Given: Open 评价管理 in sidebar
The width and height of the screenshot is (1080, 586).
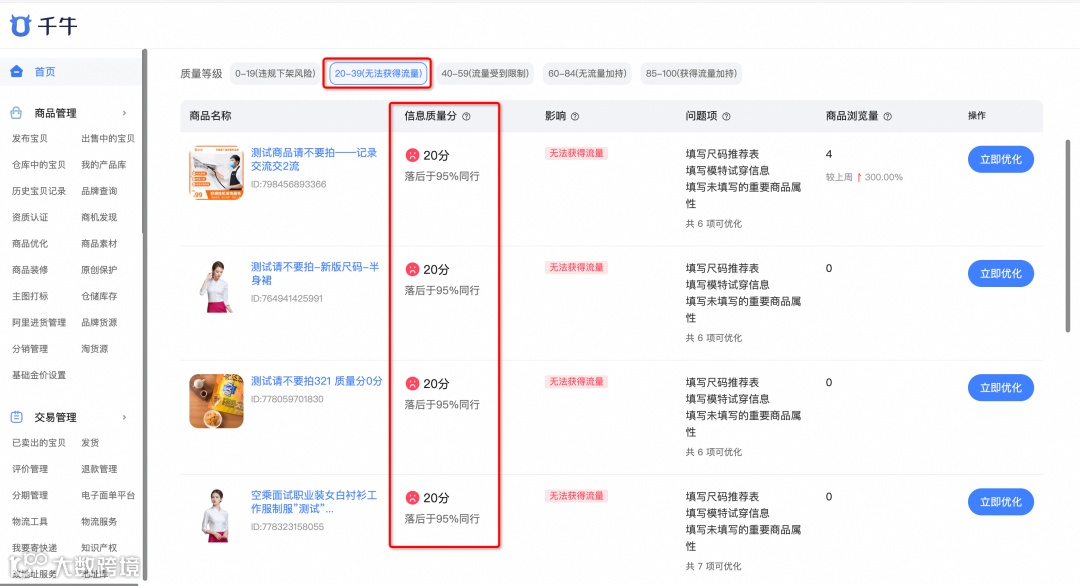Looking at the screenshot, I should pyautogui.click(x=30, y=469).
